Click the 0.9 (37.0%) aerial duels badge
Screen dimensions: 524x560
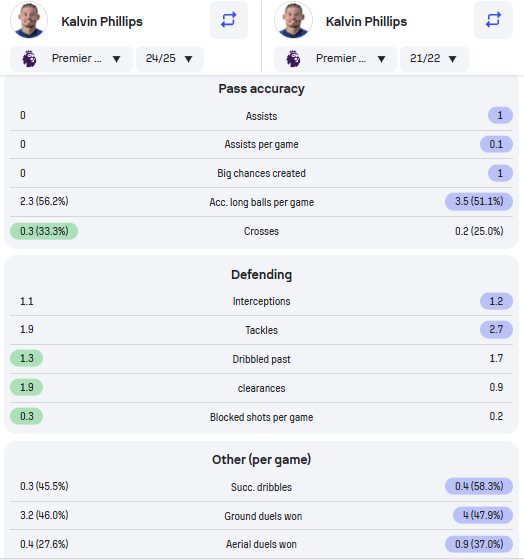479,544
